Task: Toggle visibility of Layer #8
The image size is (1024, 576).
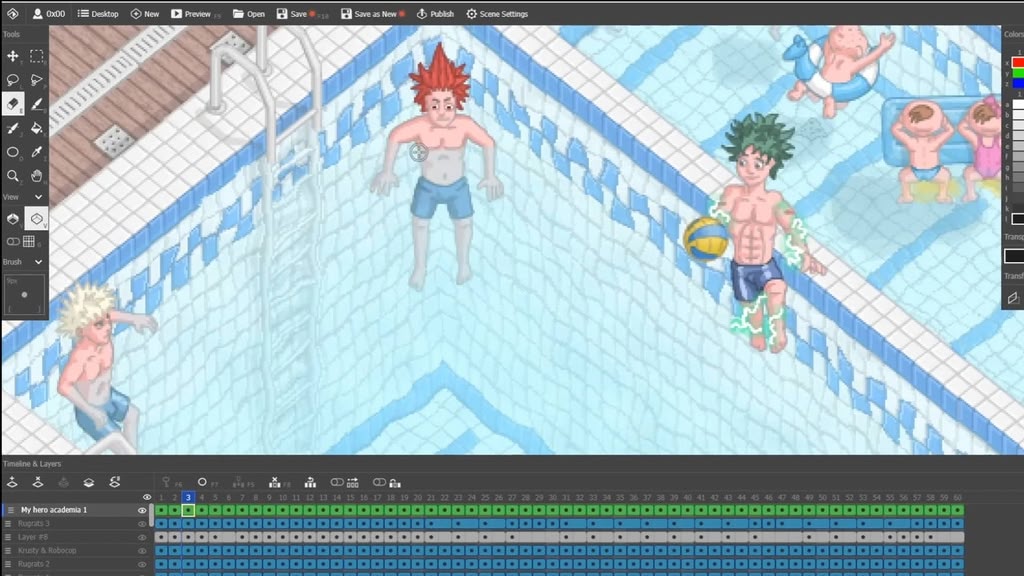Action: [142, 537]
